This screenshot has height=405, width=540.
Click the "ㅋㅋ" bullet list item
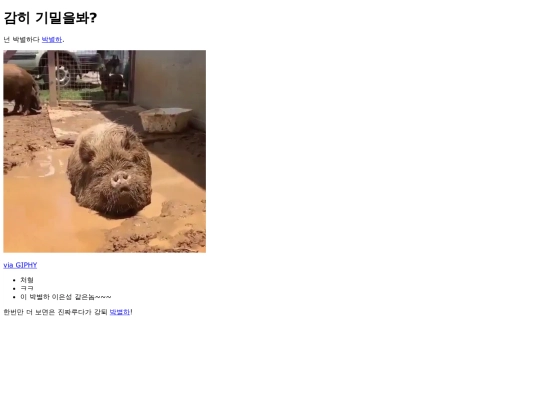pyautogui.click(x=27, y=288)
